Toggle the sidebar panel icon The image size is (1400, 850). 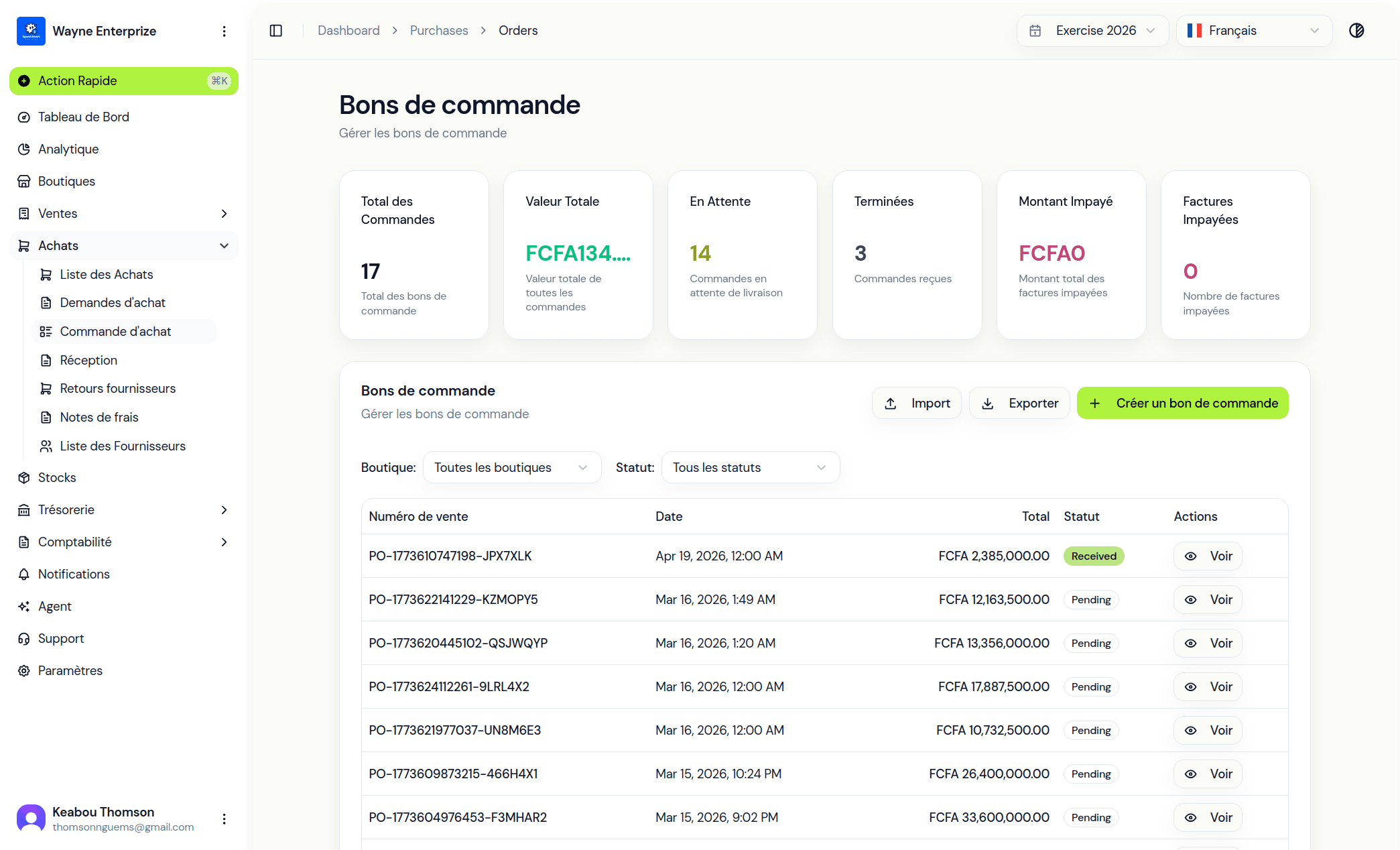[276, 31]
